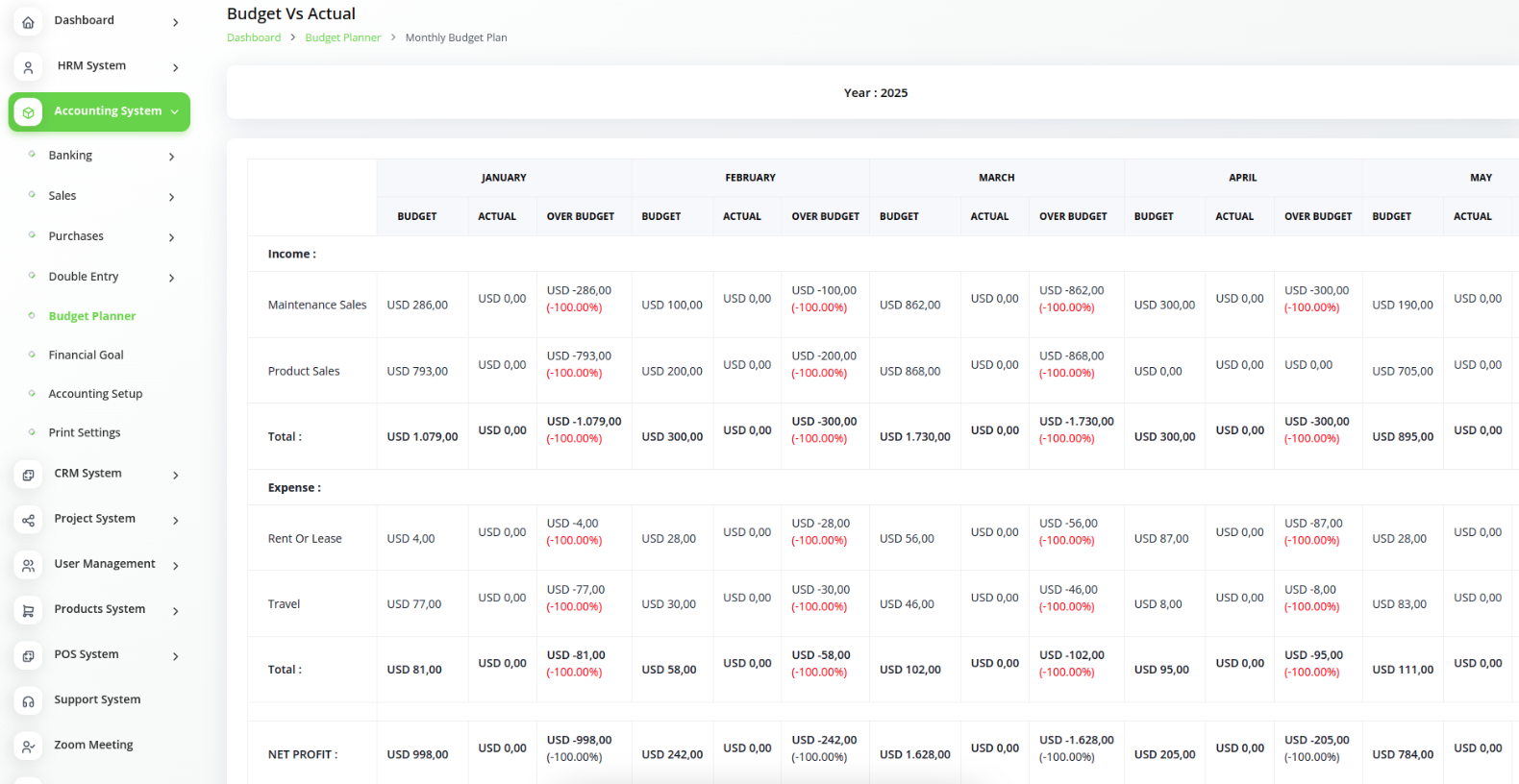The width and height of the screenshot is (1519, 784).
Task: Click the Support System headset icon
Action: coord(28,701)
